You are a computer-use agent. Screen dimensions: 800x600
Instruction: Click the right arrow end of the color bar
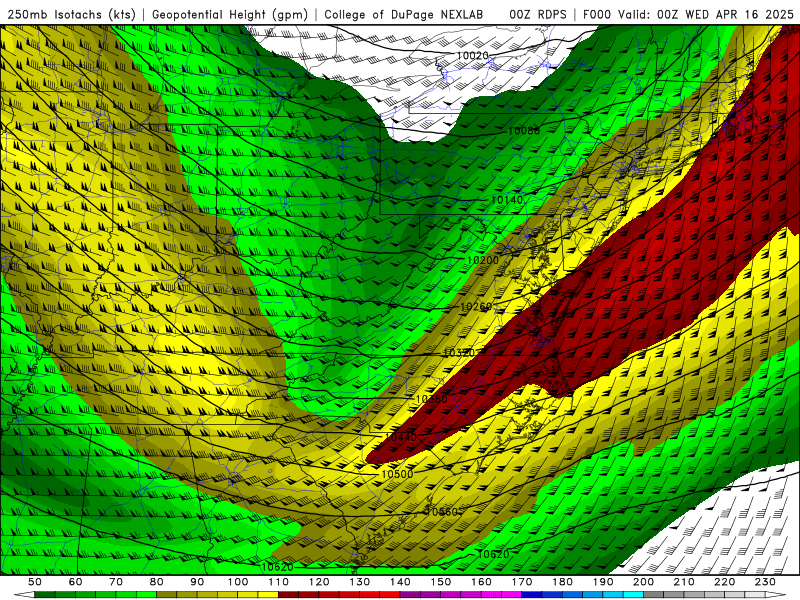(776, 594)
